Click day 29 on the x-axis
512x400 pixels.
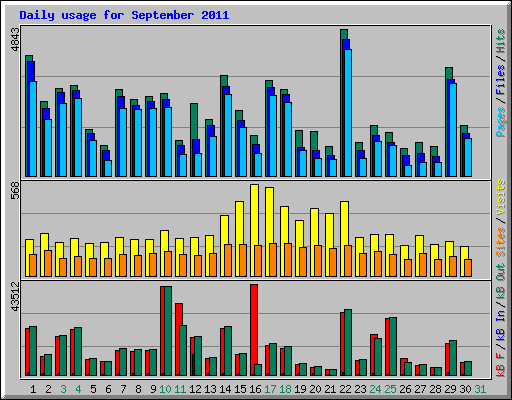click(x=450, y=389)
